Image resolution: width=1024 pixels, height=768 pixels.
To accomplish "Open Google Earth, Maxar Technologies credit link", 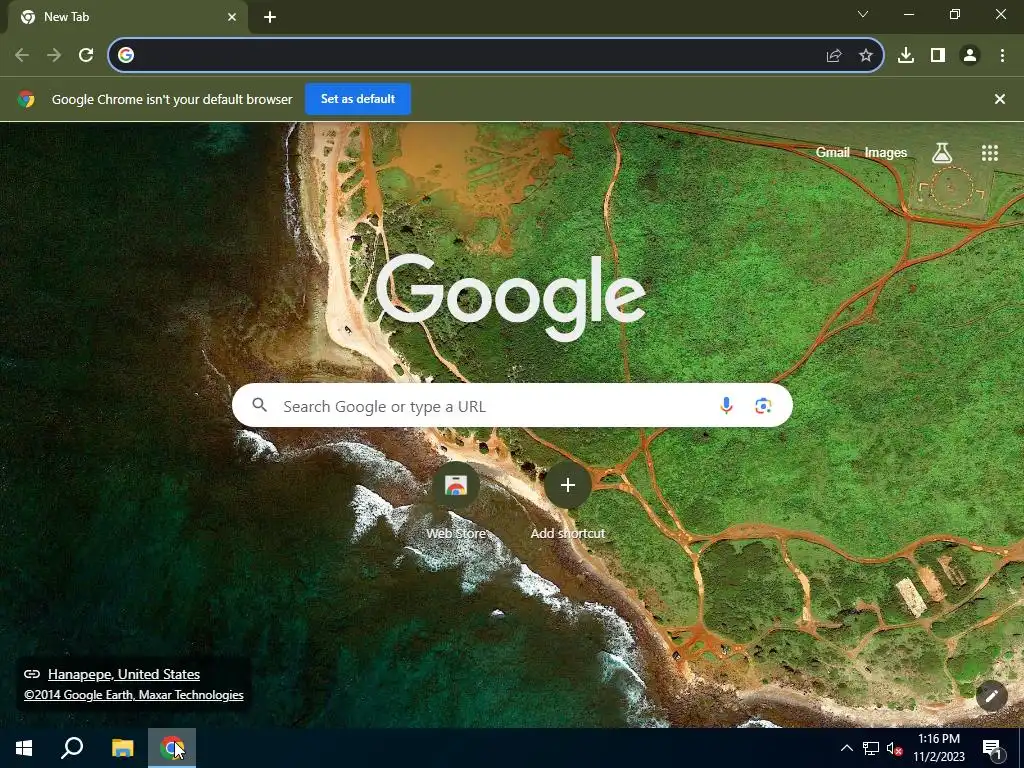I will (x=134, y=695).
